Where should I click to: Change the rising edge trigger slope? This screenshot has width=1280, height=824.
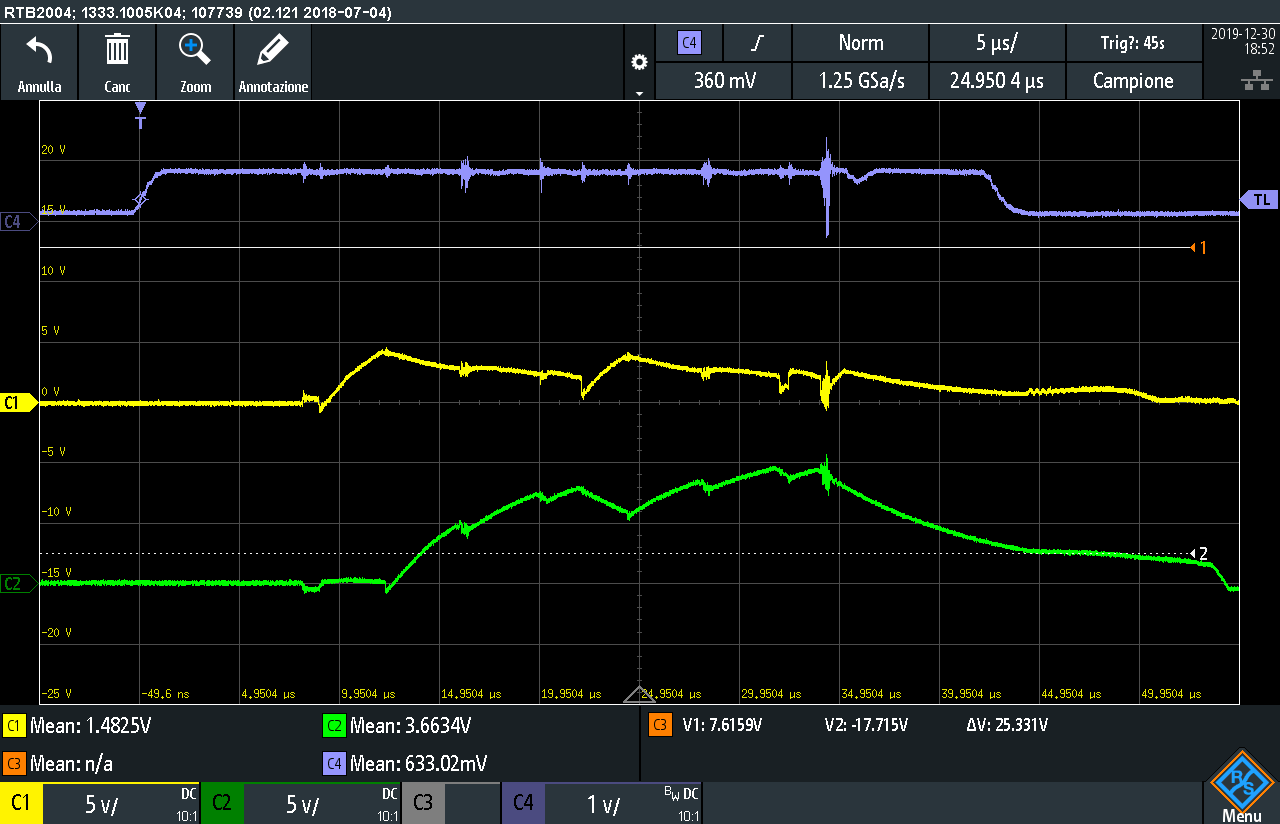pos(758,43)
